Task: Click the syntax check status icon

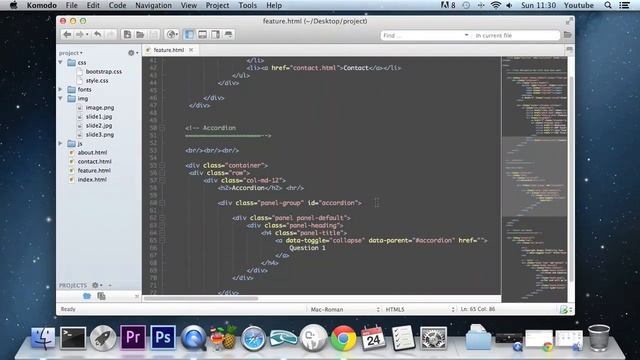Action: coord(564,309)
